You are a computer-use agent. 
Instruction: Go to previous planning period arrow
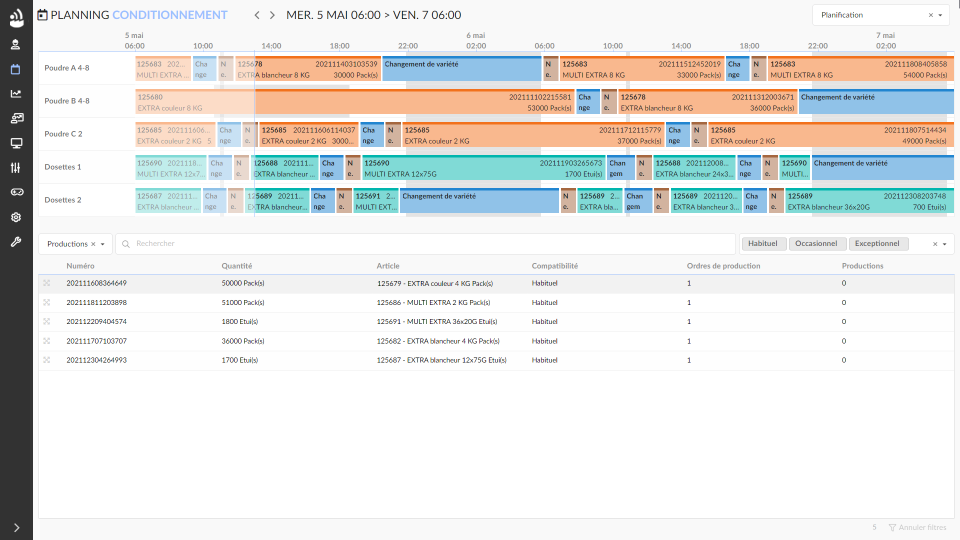coord(257,15)
